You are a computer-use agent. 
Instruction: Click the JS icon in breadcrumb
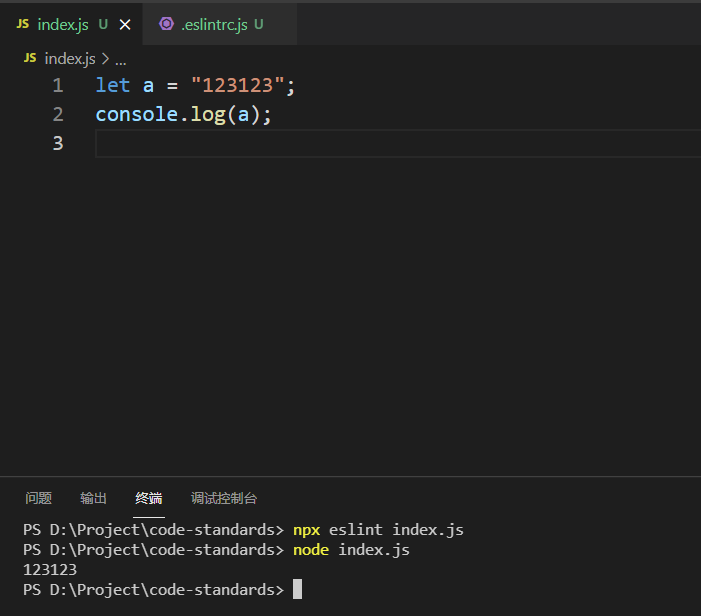(x=30, y=58)
